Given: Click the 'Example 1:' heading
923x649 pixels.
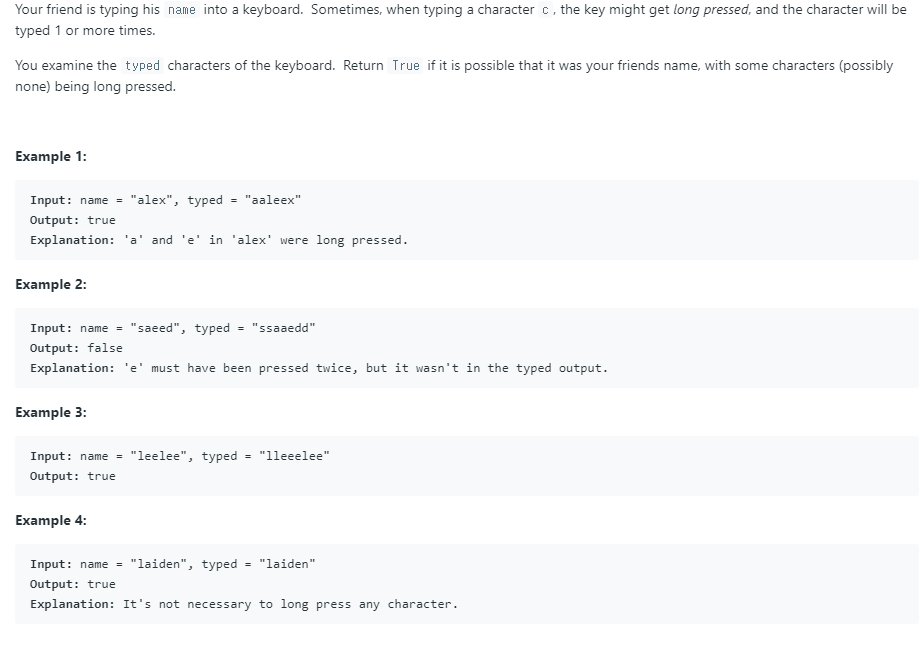Looking at the screenshot, I should tap(51, 157).
